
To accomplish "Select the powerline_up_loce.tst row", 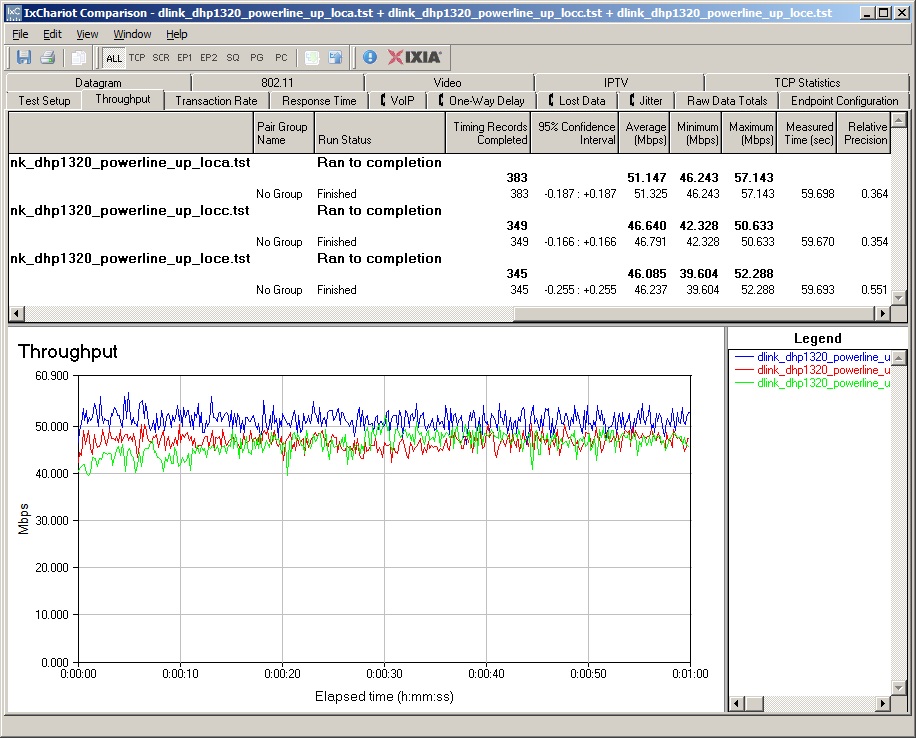I will coord(450,258).
